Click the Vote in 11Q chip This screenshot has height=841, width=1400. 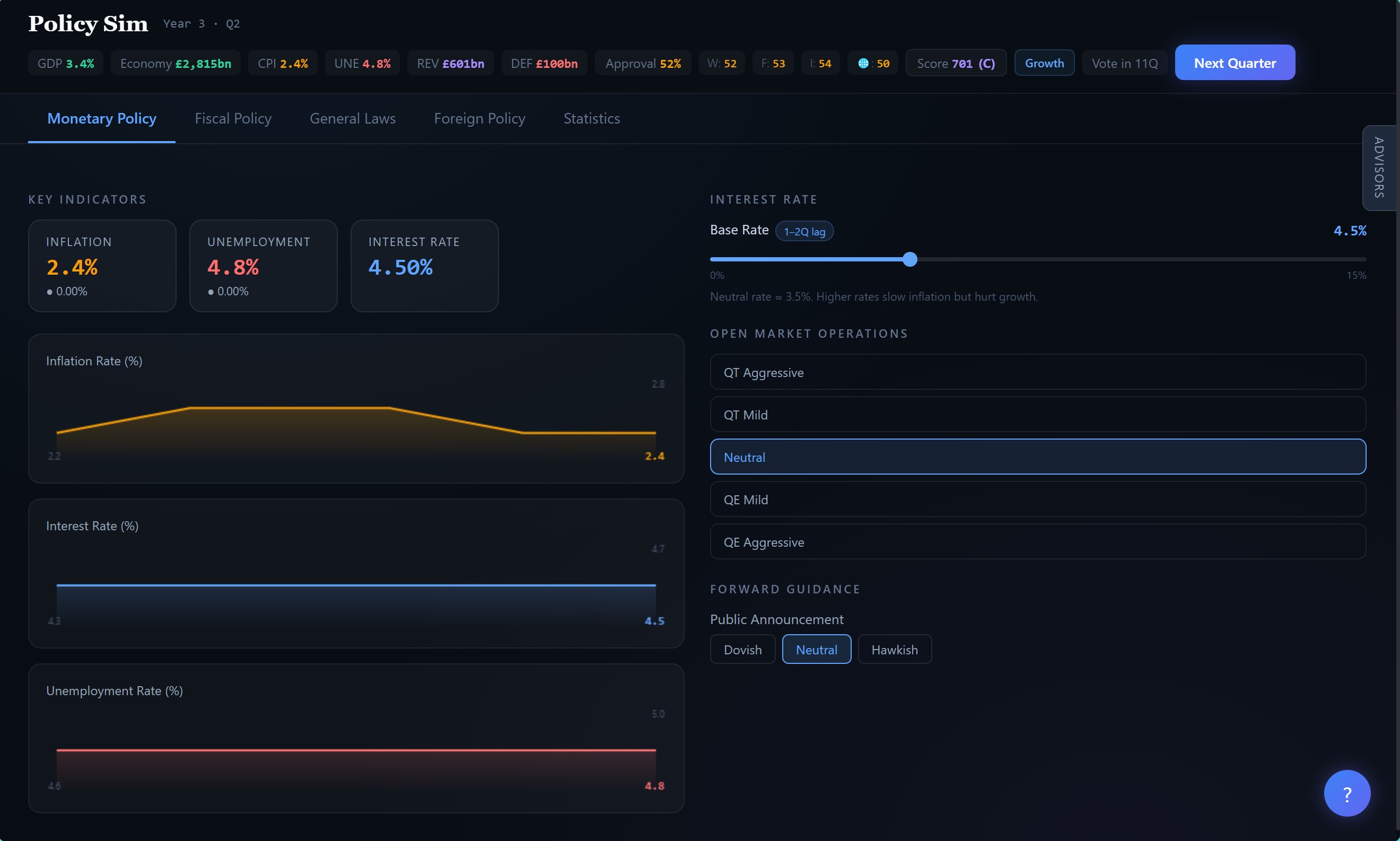[x=1124, y=64]
